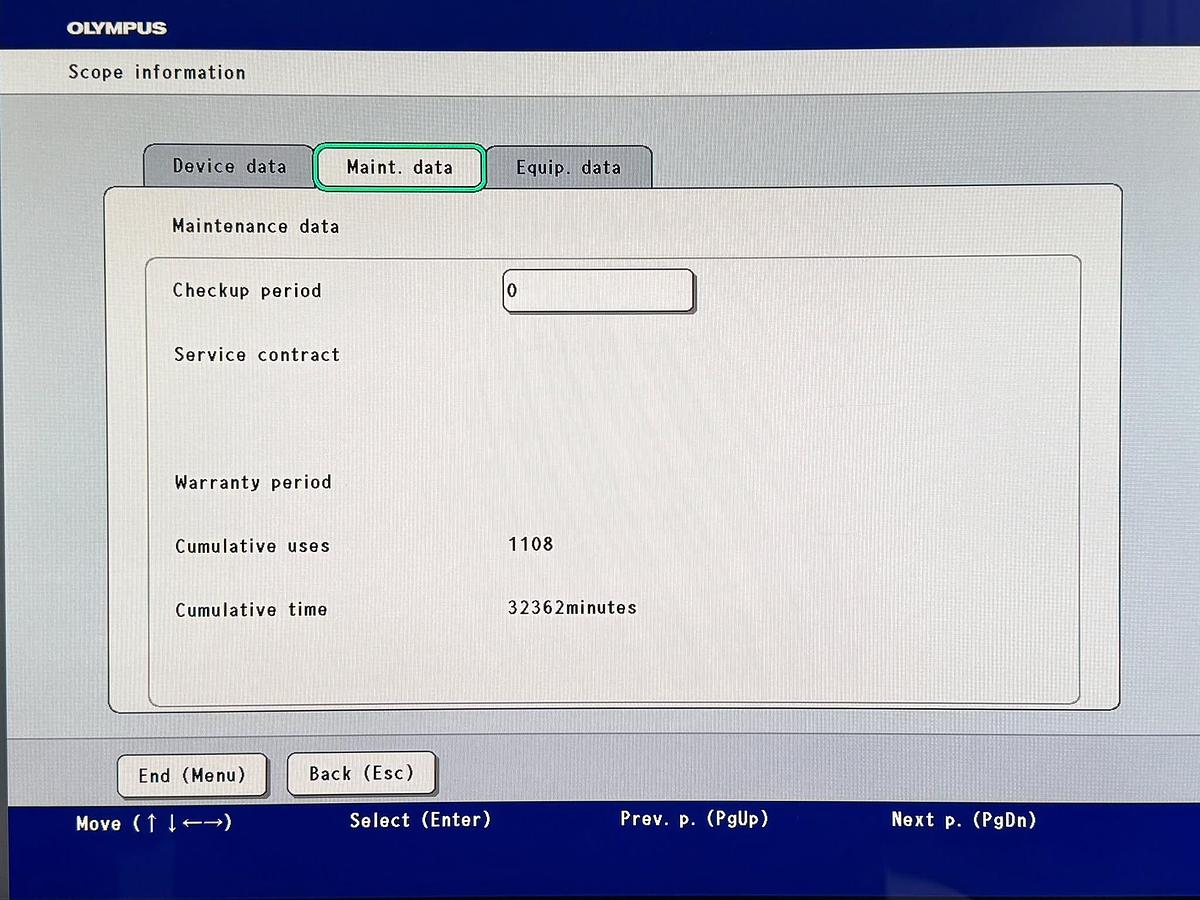The height and width of the screenshot is (900, 1200).
Task: Click the Service contract label
Action: pyautogui.click(x=257, y=354)
